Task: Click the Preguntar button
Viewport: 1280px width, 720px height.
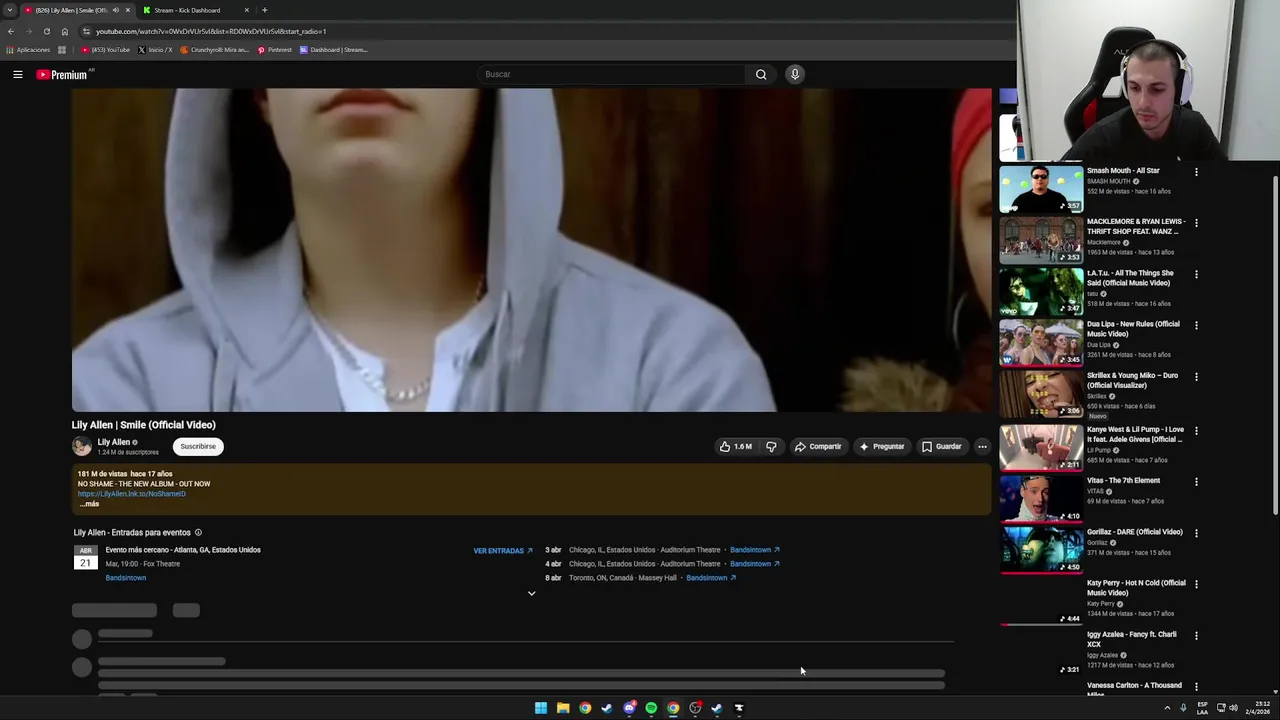Action: coord(882,447)
